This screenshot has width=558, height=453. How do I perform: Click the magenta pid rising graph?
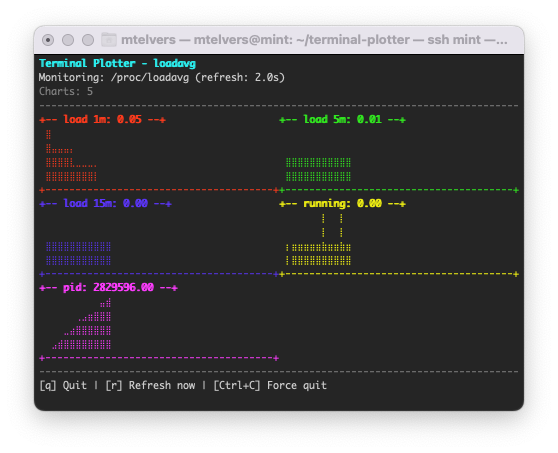tap(82, 324)
